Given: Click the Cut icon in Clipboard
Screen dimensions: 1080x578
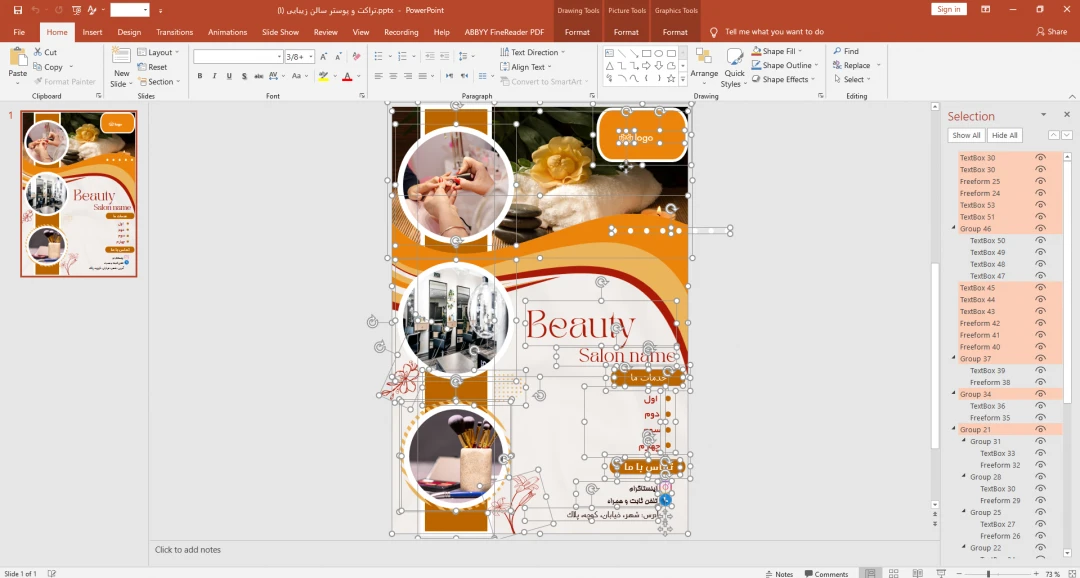Looking at the screenshot, I should point(45,52).
